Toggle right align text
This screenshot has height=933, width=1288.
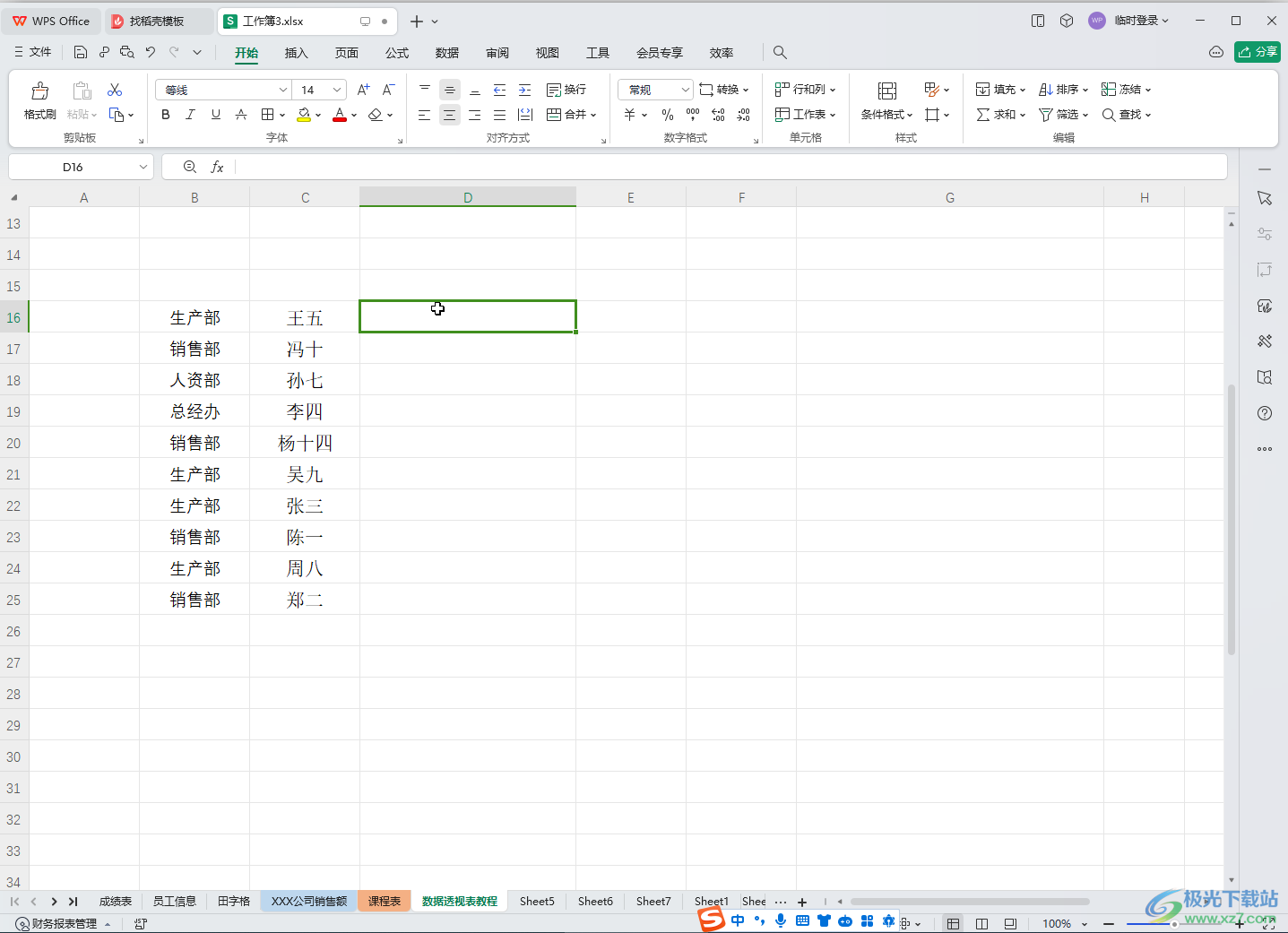click(x=475, y=115)
